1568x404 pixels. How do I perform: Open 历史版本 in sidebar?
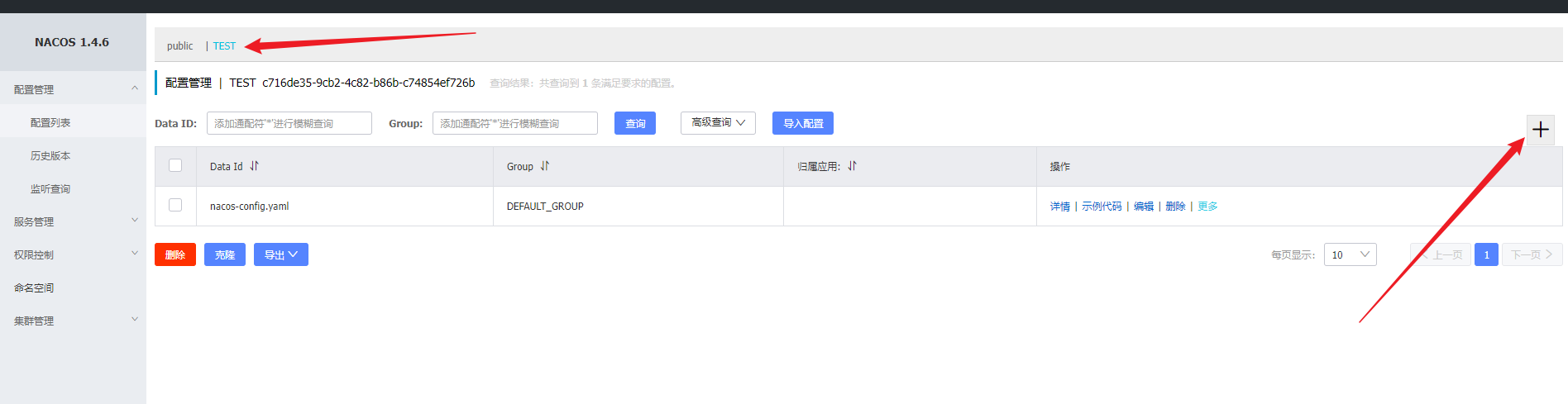(x=50, y=155)
